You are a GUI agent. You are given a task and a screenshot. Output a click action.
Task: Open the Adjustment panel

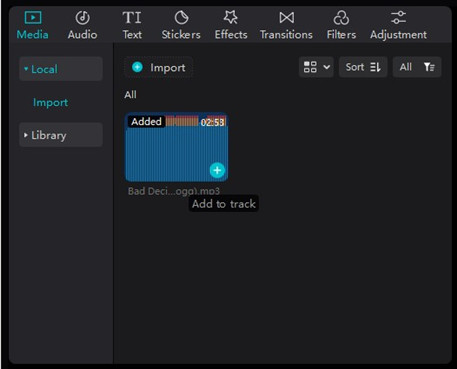[398, 26]
